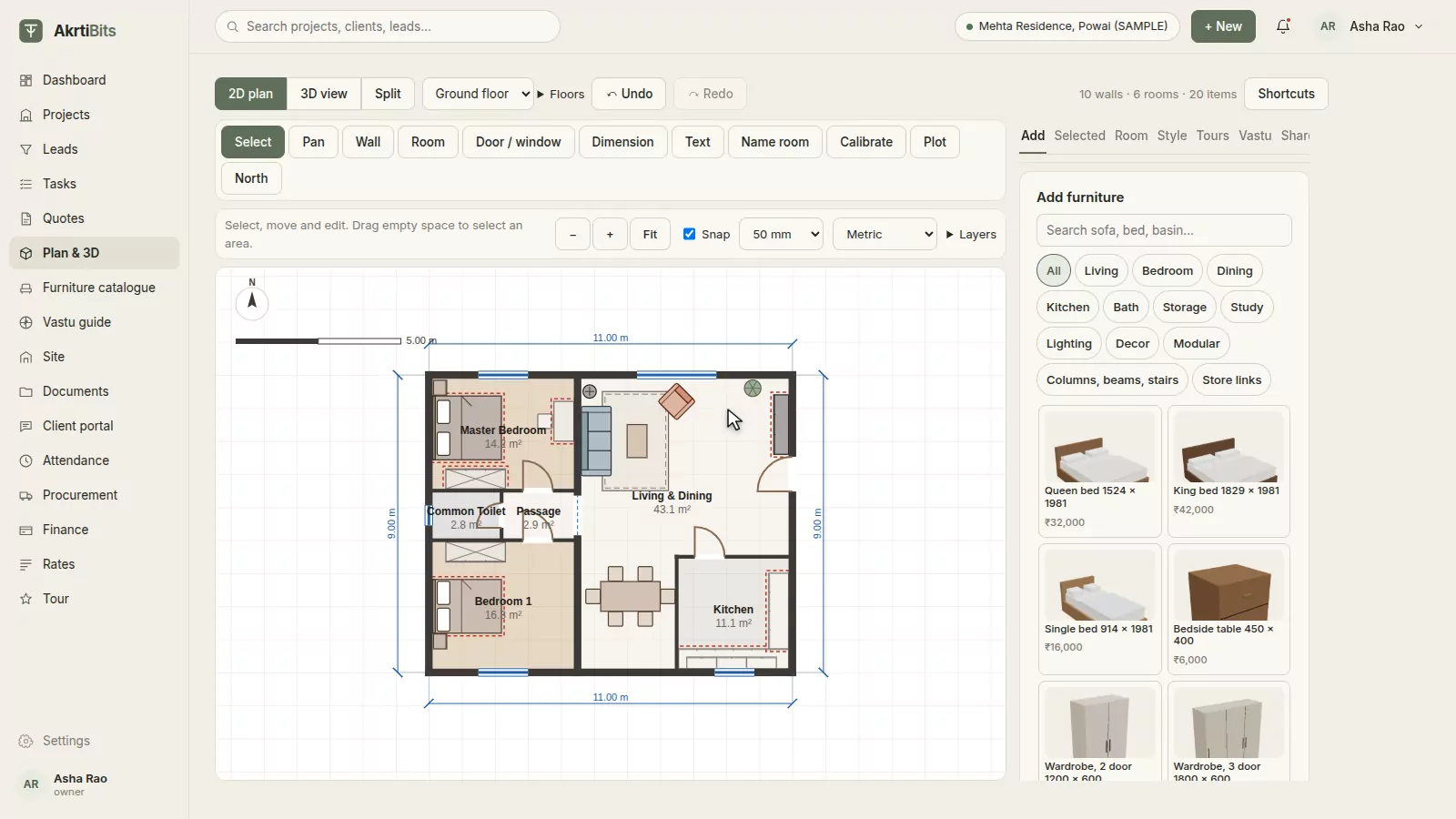The width and height of the screenshot is (1456, 819).
Task: Open Client portal in sidebar
Action: pos(94,426)
